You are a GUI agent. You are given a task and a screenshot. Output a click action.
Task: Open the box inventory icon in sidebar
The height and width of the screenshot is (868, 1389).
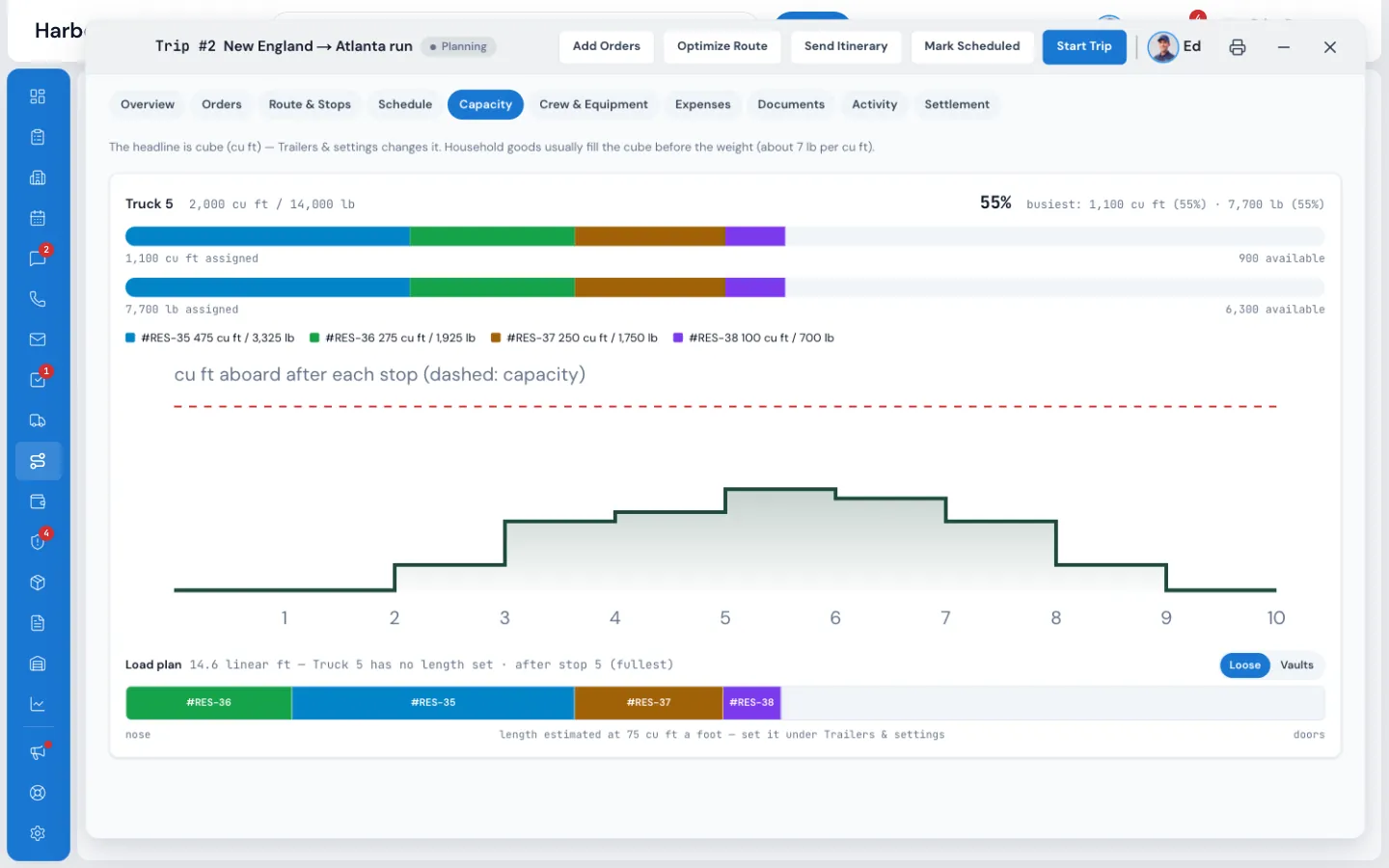(x=38, y=583)
